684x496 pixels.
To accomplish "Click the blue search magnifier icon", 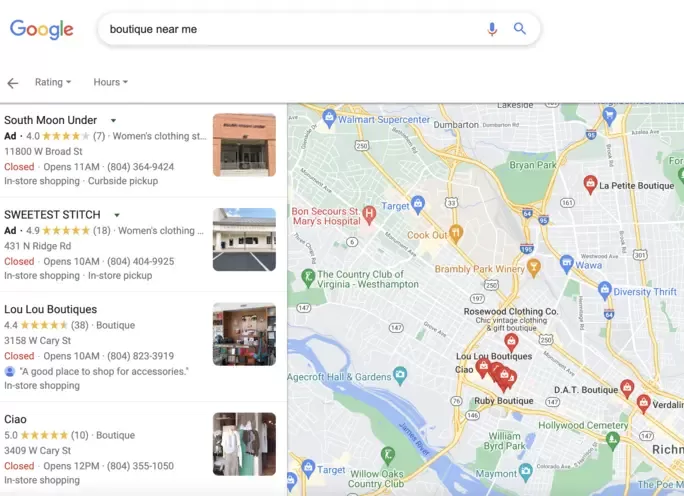I will [x=520, y=28].
